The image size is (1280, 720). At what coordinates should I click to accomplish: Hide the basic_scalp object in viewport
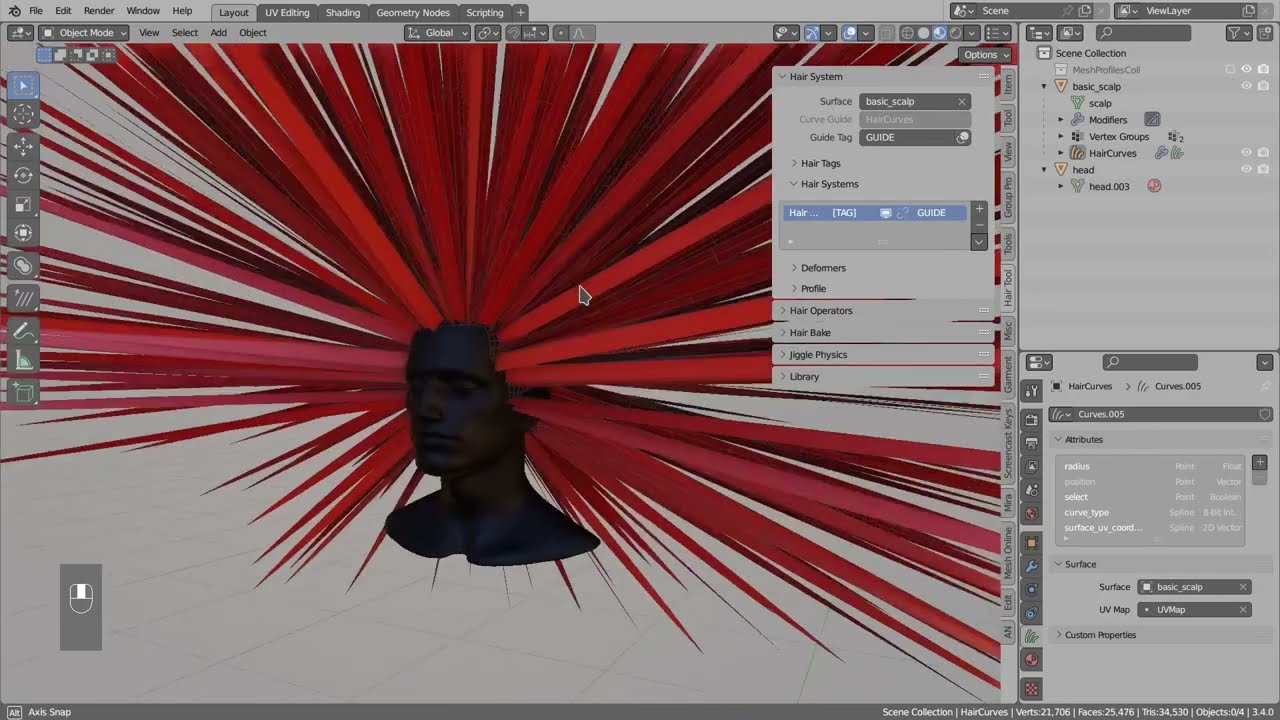click(x=1246, y=86)
